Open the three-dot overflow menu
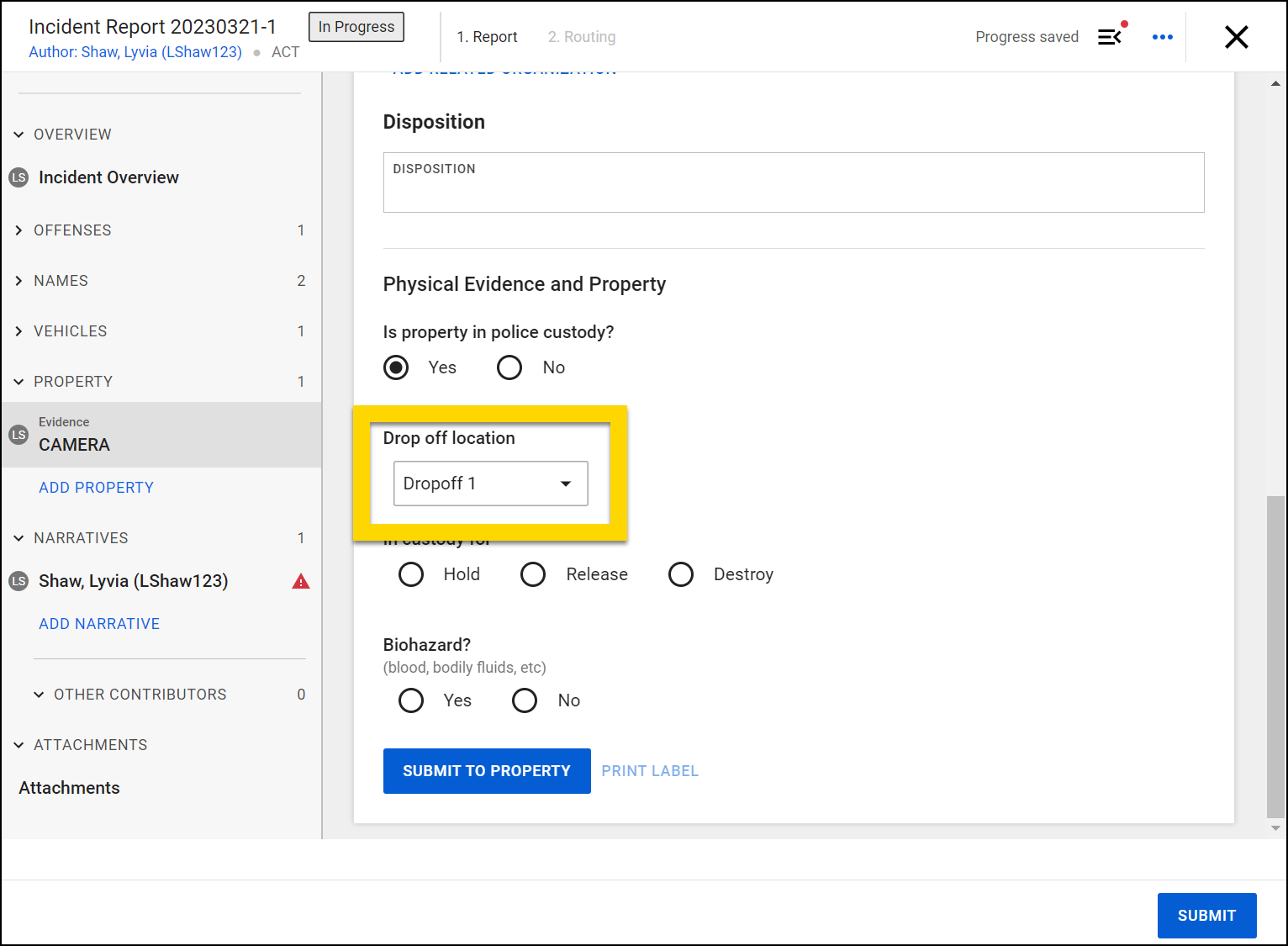This screenshot has width=1288, height=946. [1163, 37]
